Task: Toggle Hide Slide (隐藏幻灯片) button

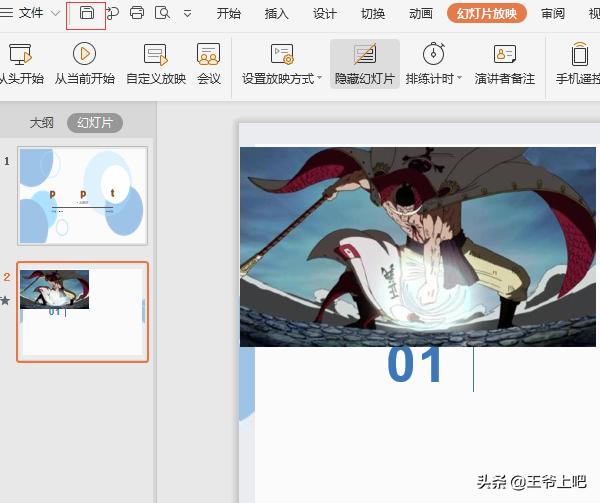Action: 365,65
